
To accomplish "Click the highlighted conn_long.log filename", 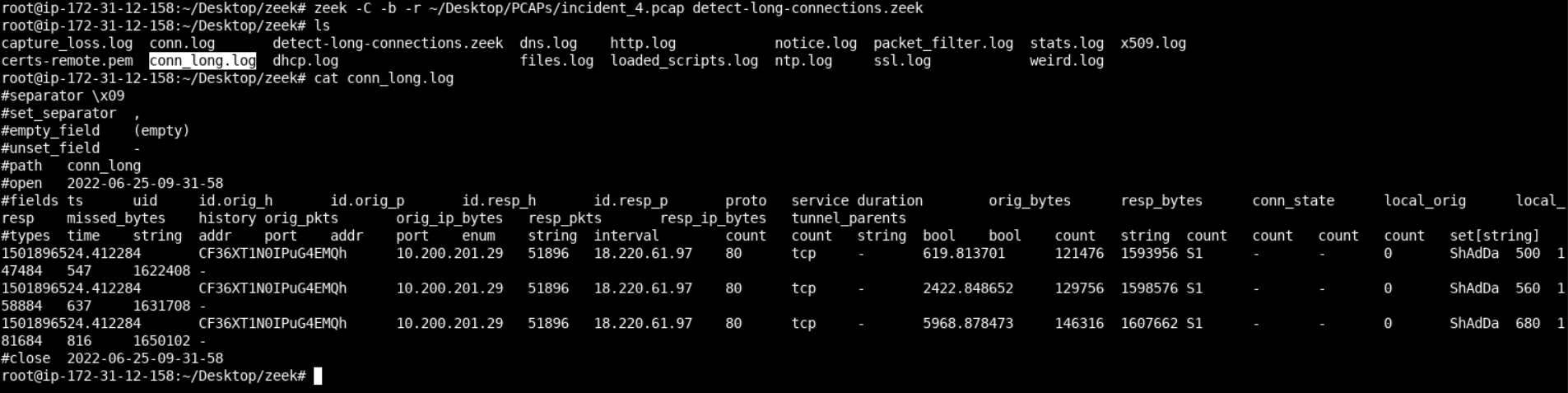I will (x=202, y=61).
